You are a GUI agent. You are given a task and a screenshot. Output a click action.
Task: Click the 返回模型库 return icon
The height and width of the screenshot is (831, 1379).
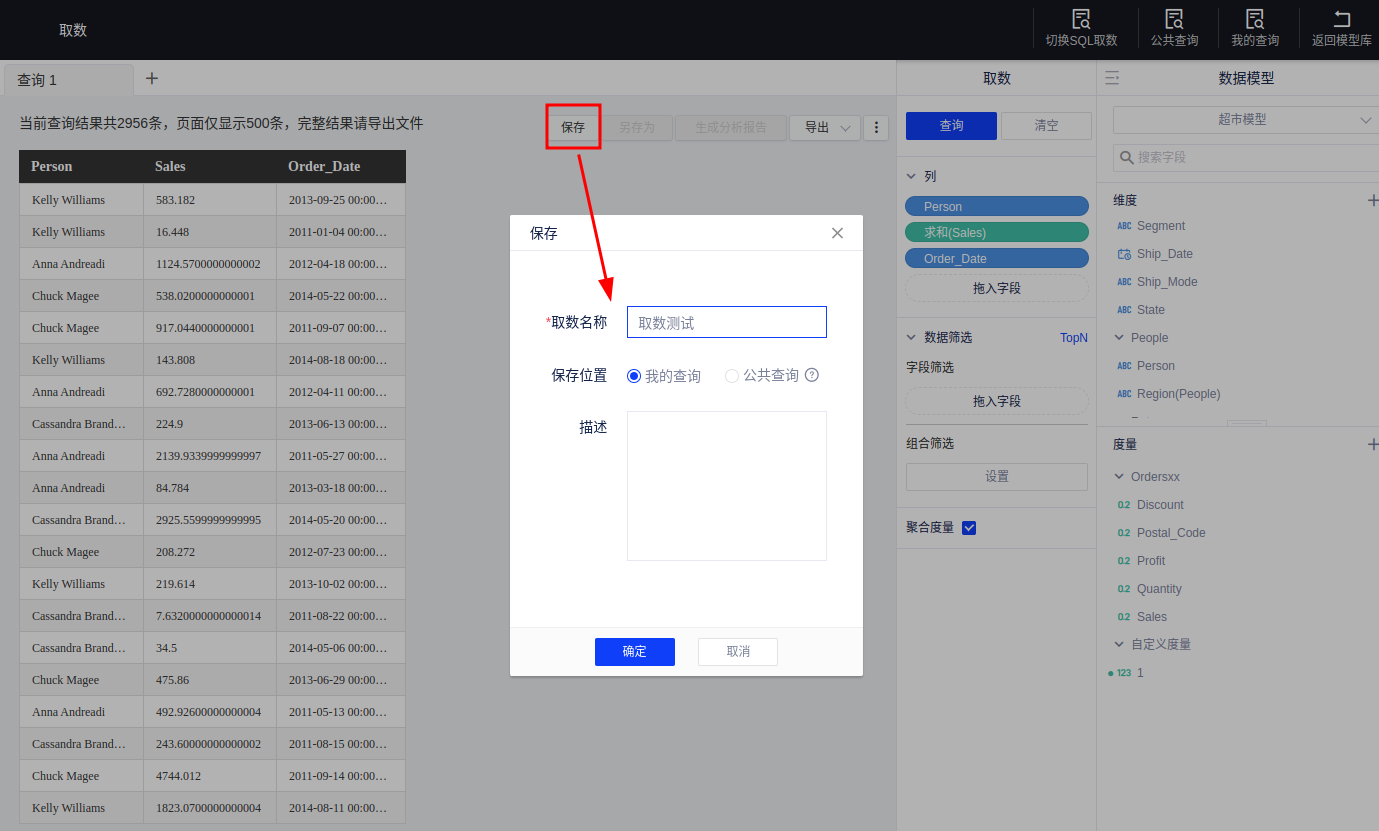[1341, 19]
